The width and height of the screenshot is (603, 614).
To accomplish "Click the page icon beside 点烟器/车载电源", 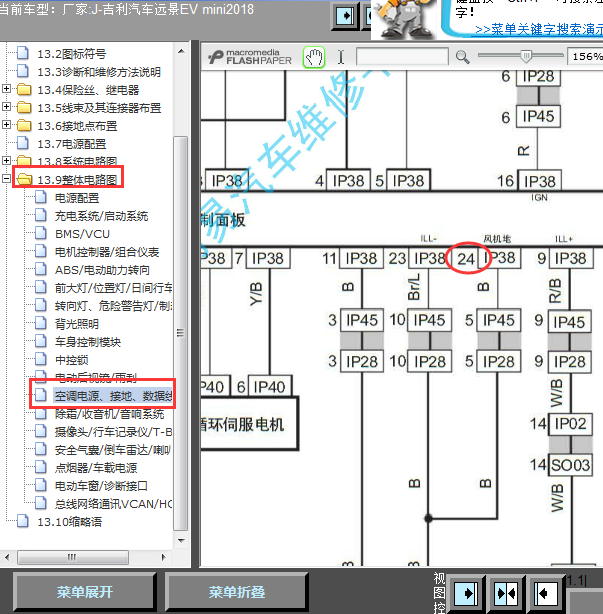I will [x=41, y=467].
